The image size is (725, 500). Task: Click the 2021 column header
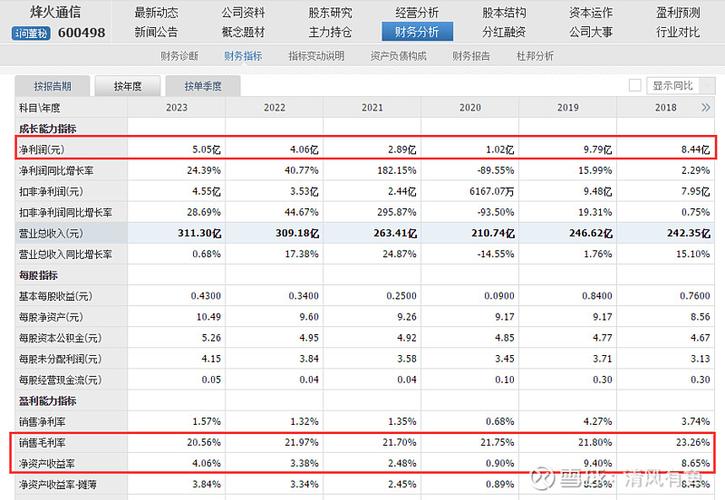(x=372, y=108)
